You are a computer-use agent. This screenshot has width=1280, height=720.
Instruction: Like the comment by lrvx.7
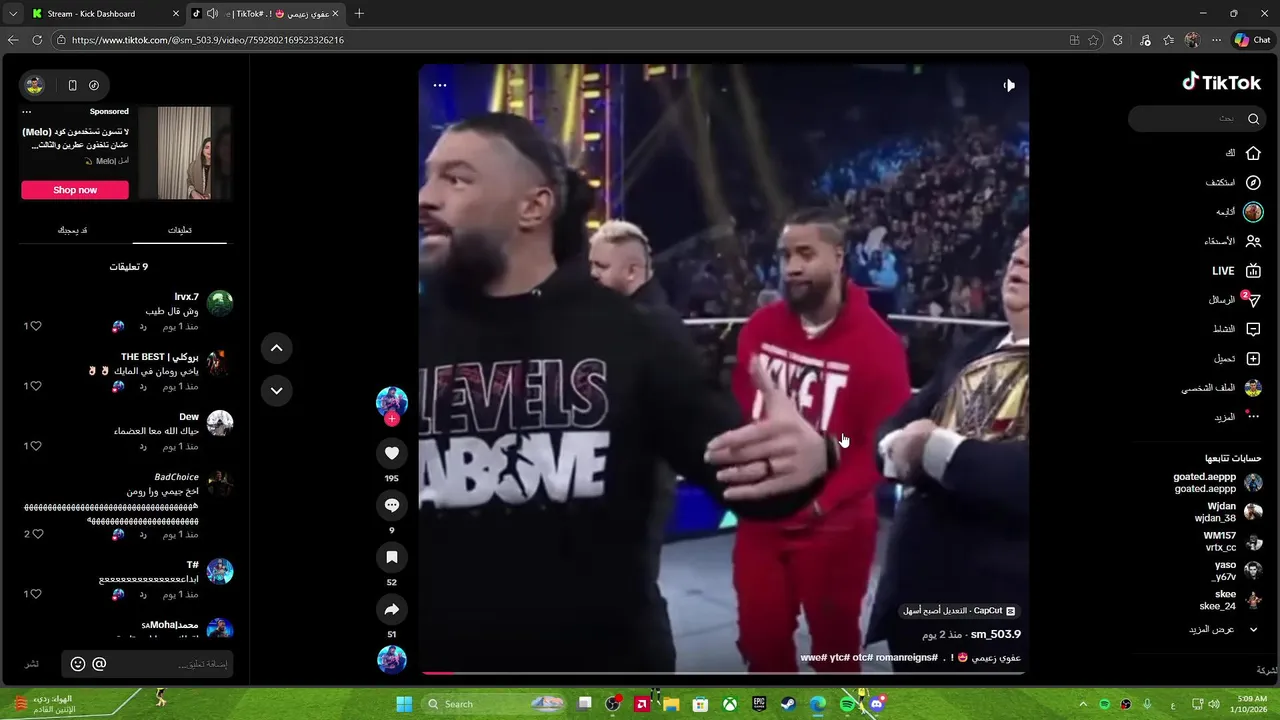coord(34,326)
